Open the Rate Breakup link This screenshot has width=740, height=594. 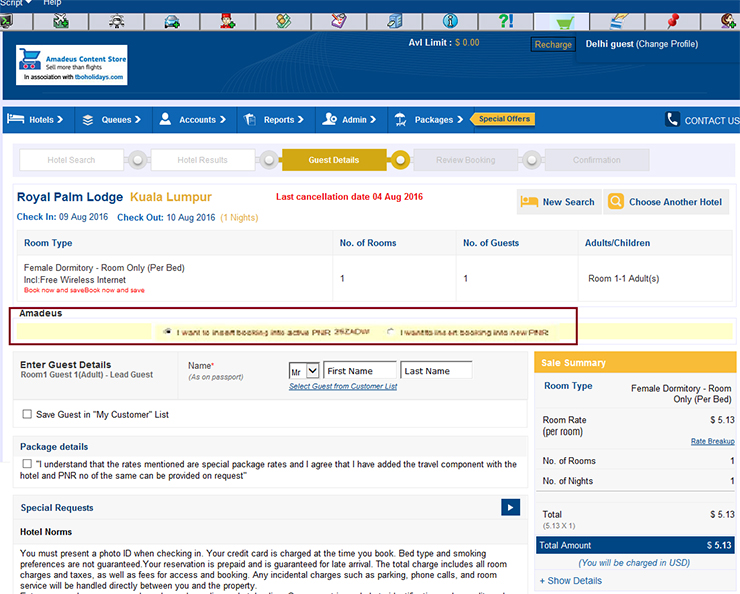(712, 441)
